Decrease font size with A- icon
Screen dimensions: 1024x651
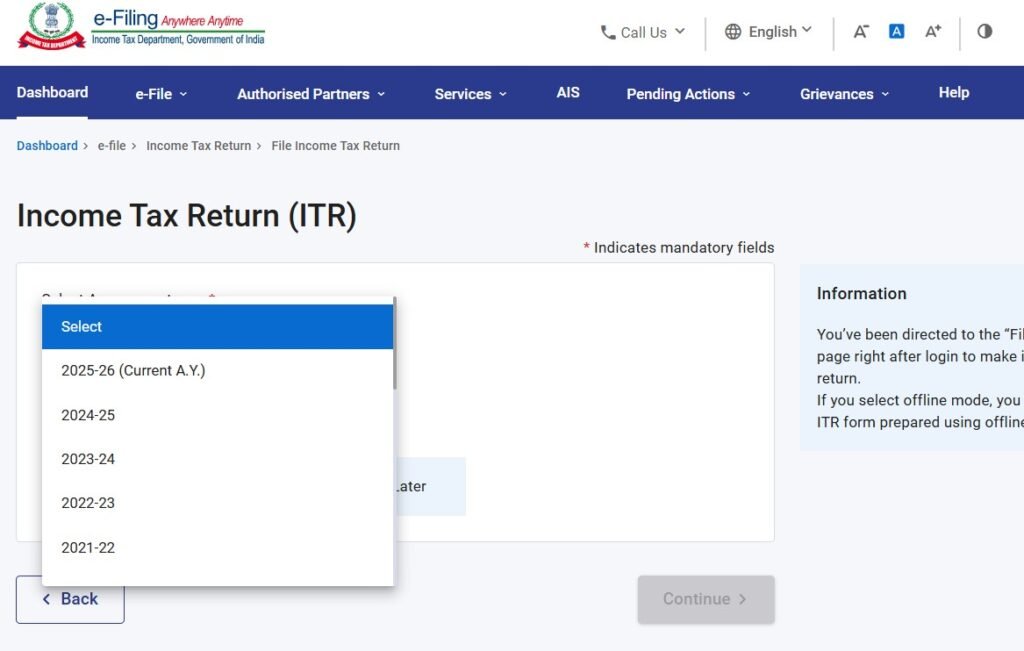[861, 32]
